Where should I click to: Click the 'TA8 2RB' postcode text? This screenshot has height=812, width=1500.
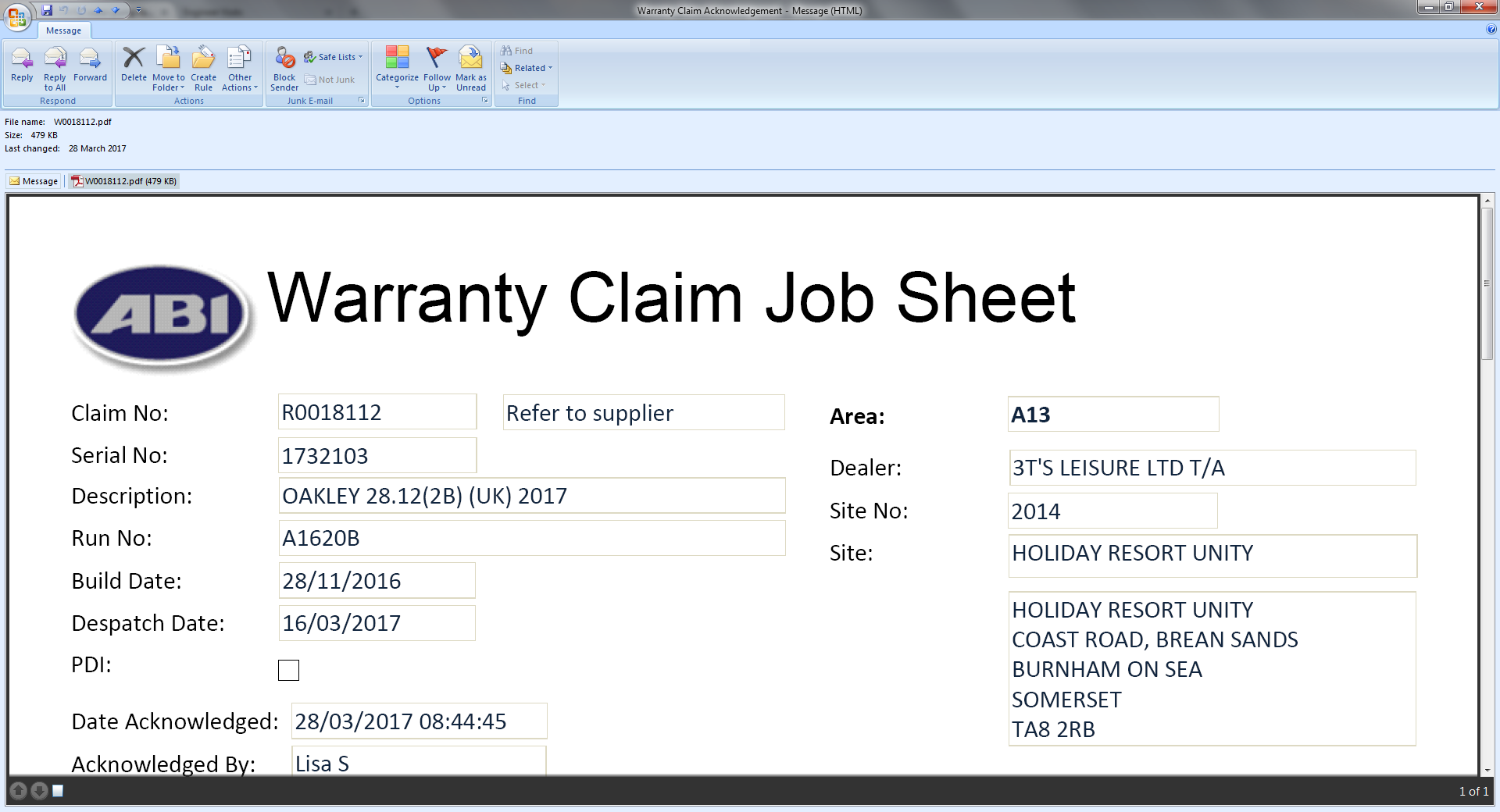coord(1053,729)
